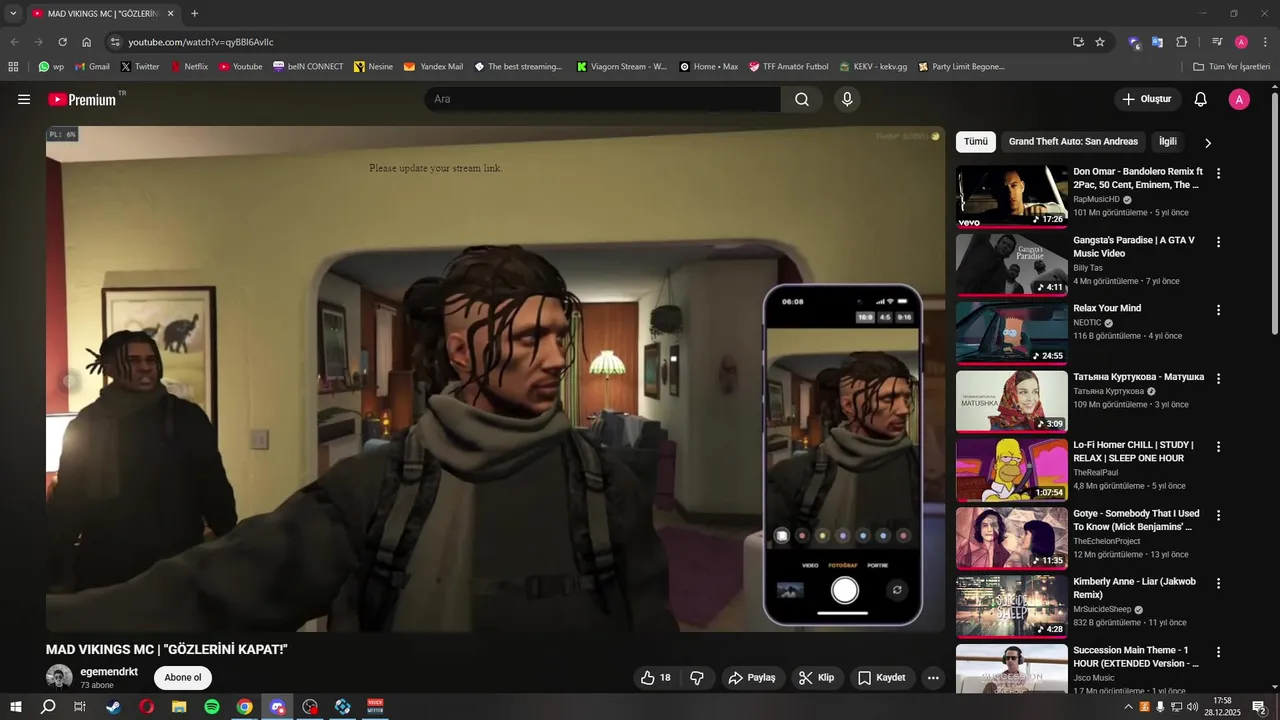Click the page vertical scrollbar
Image resolution: width=1280 pixels, height=720 pixels.
[1274, 215]
